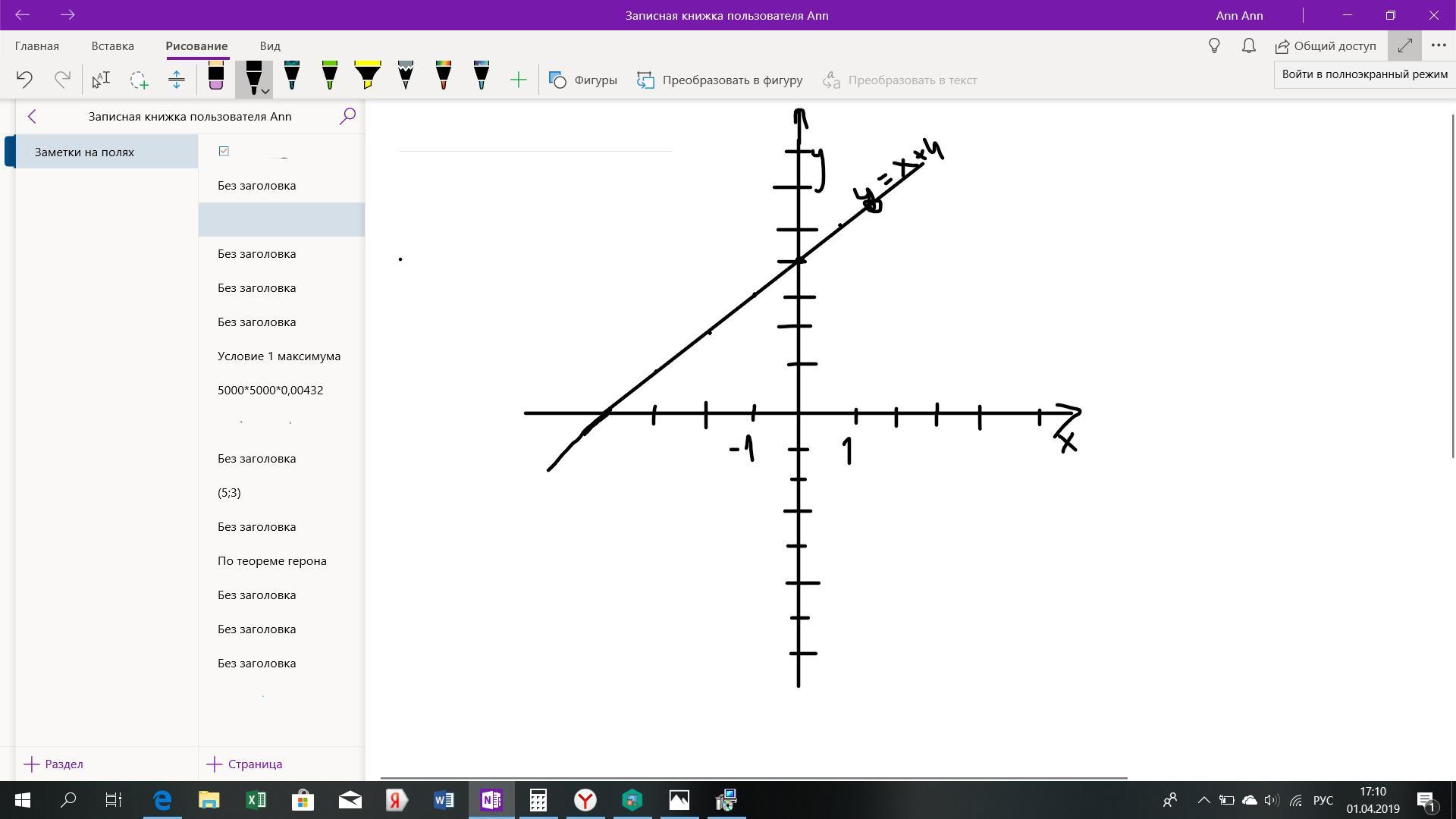
Task: Open the more options ellipsis menu
Action: click(x=1439, y=45)
